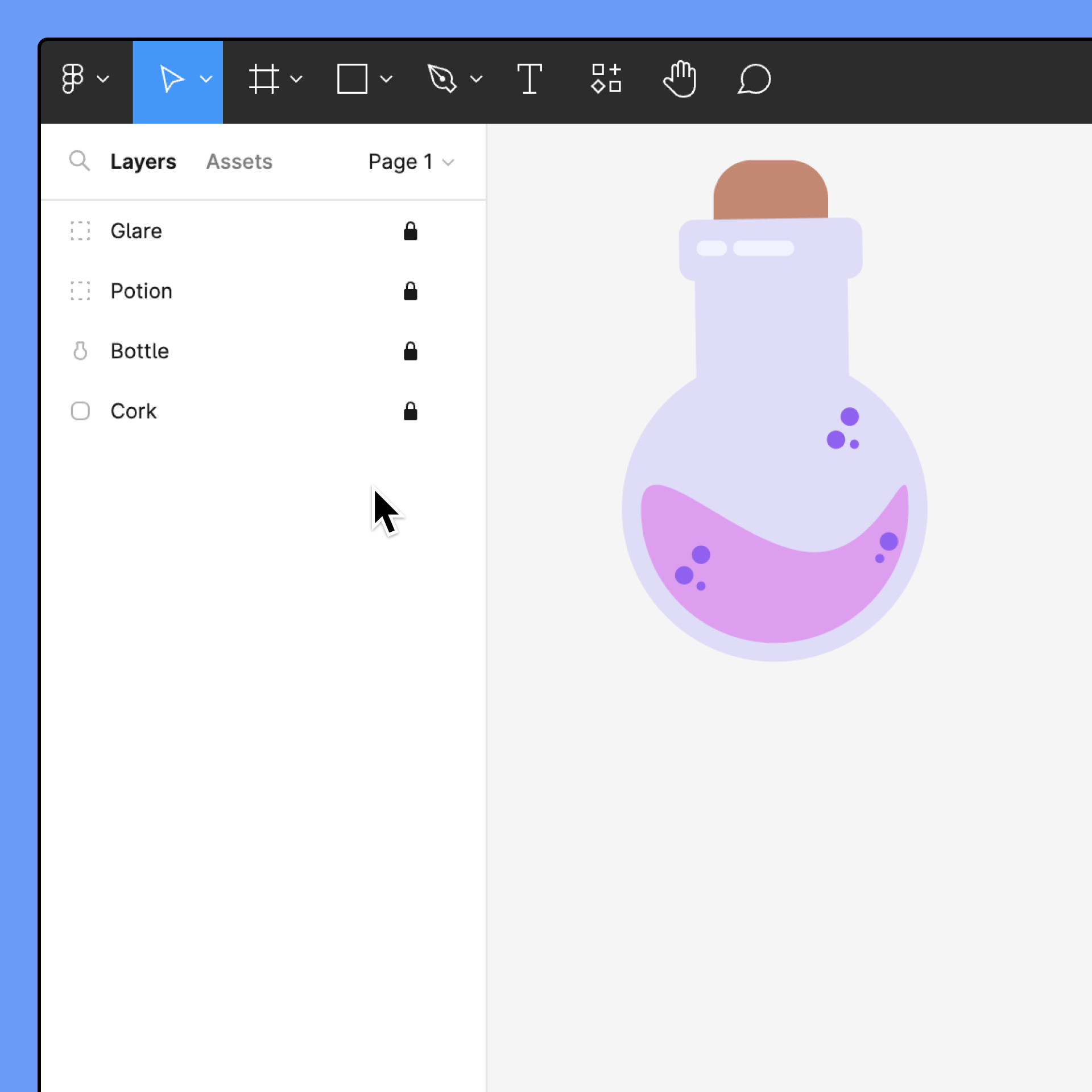
Task: Click the layers search magnifier icon
Action: tap(79, 161)
